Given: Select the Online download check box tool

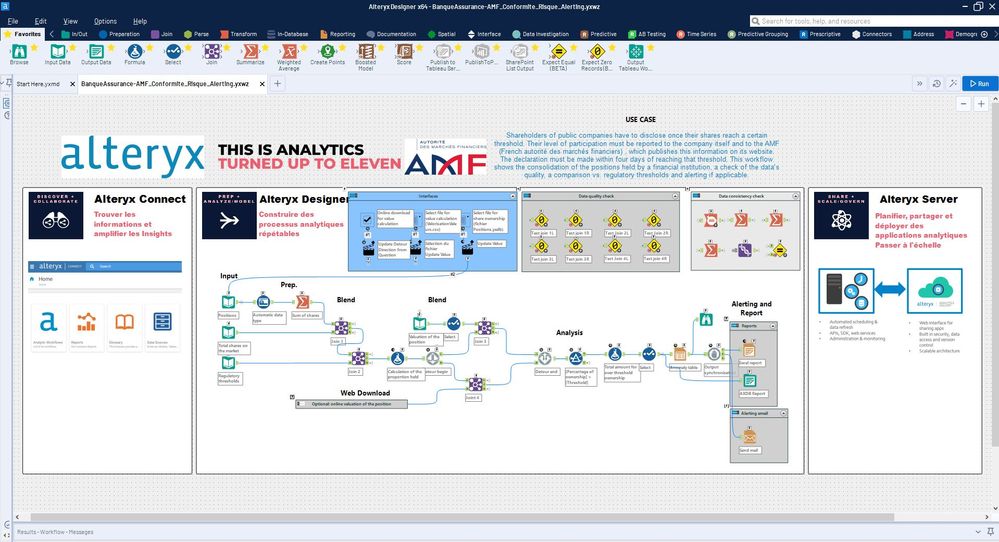Looking at the screenshot, I should click(x=367, y=220).
